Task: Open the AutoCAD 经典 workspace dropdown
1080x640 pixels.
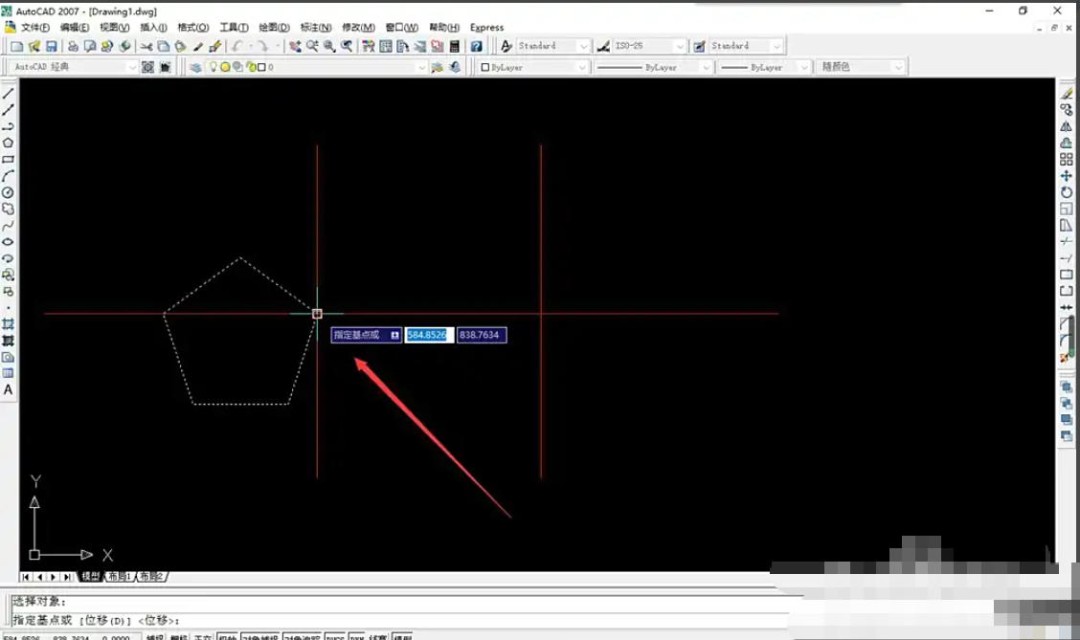Action: [x=132, y=66]
